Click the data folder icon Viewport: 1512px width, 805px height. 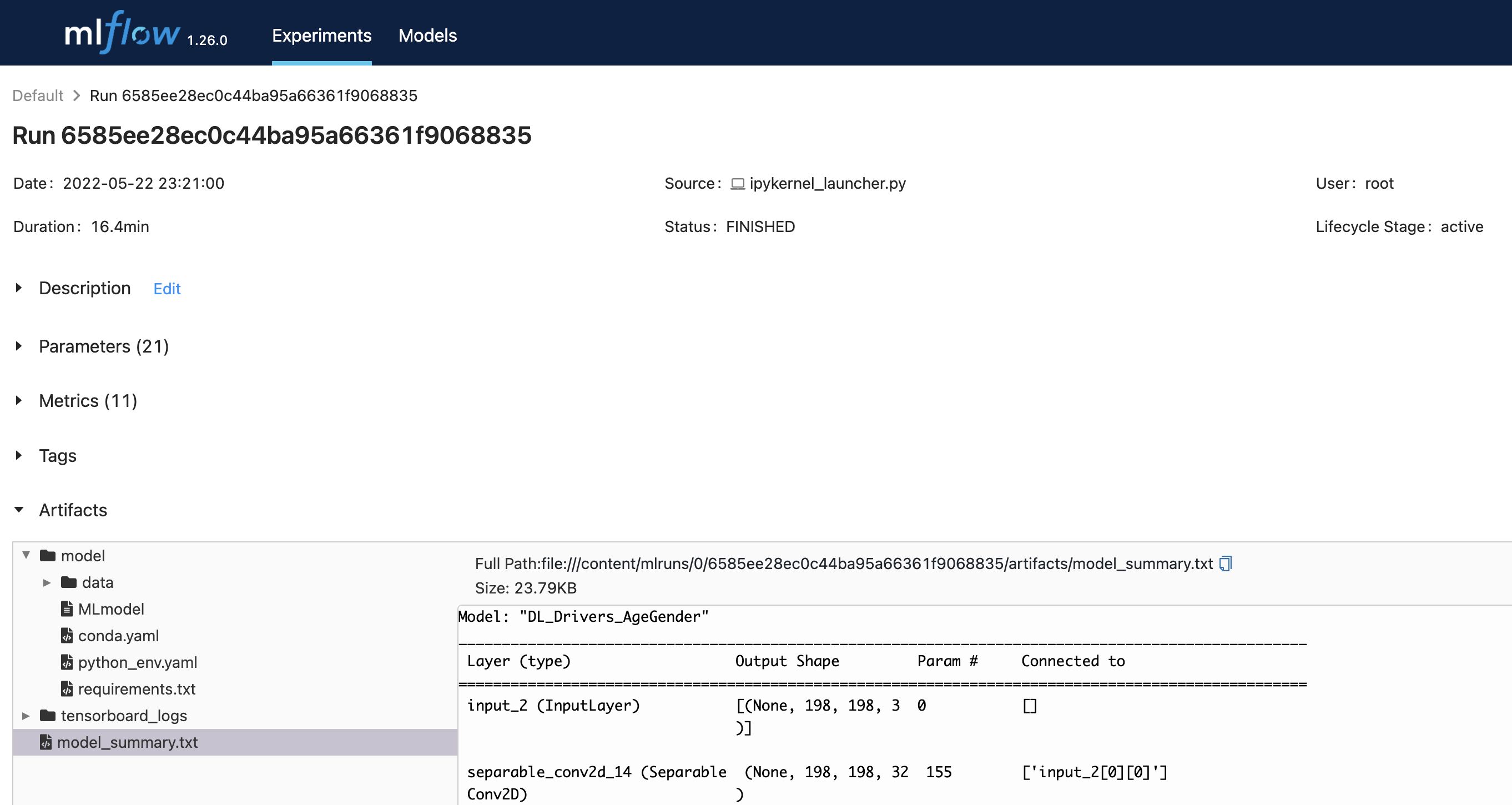[69, 582]
